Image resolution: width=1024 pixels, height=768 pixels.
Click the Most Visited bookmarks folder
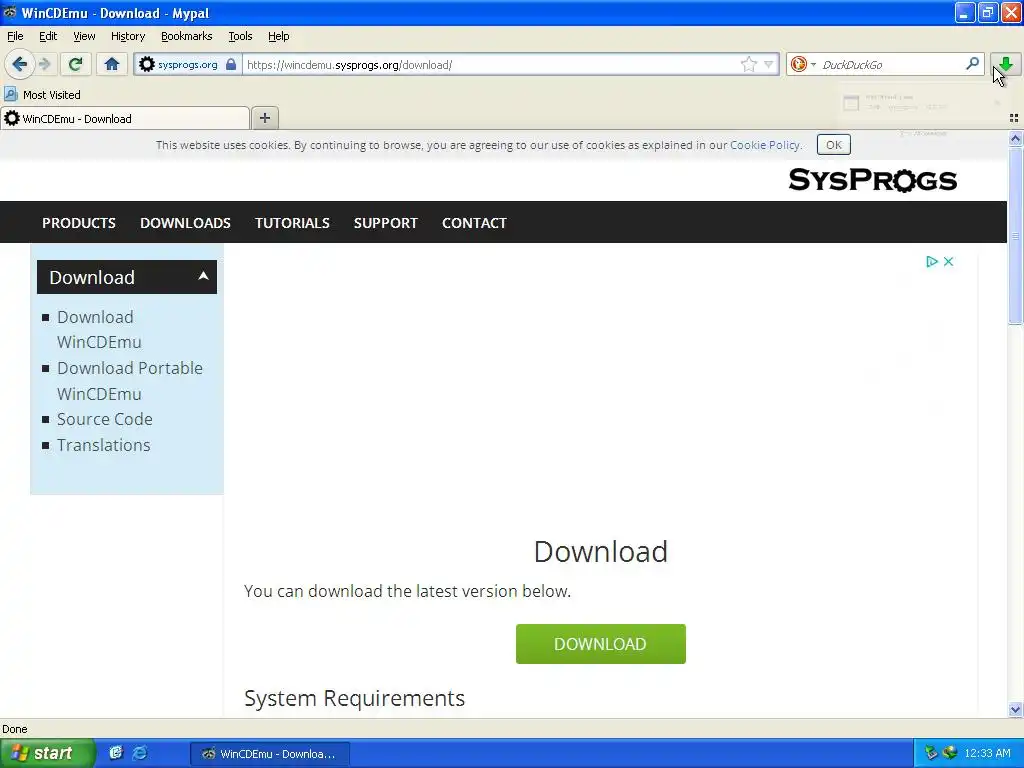coord(43,95)
